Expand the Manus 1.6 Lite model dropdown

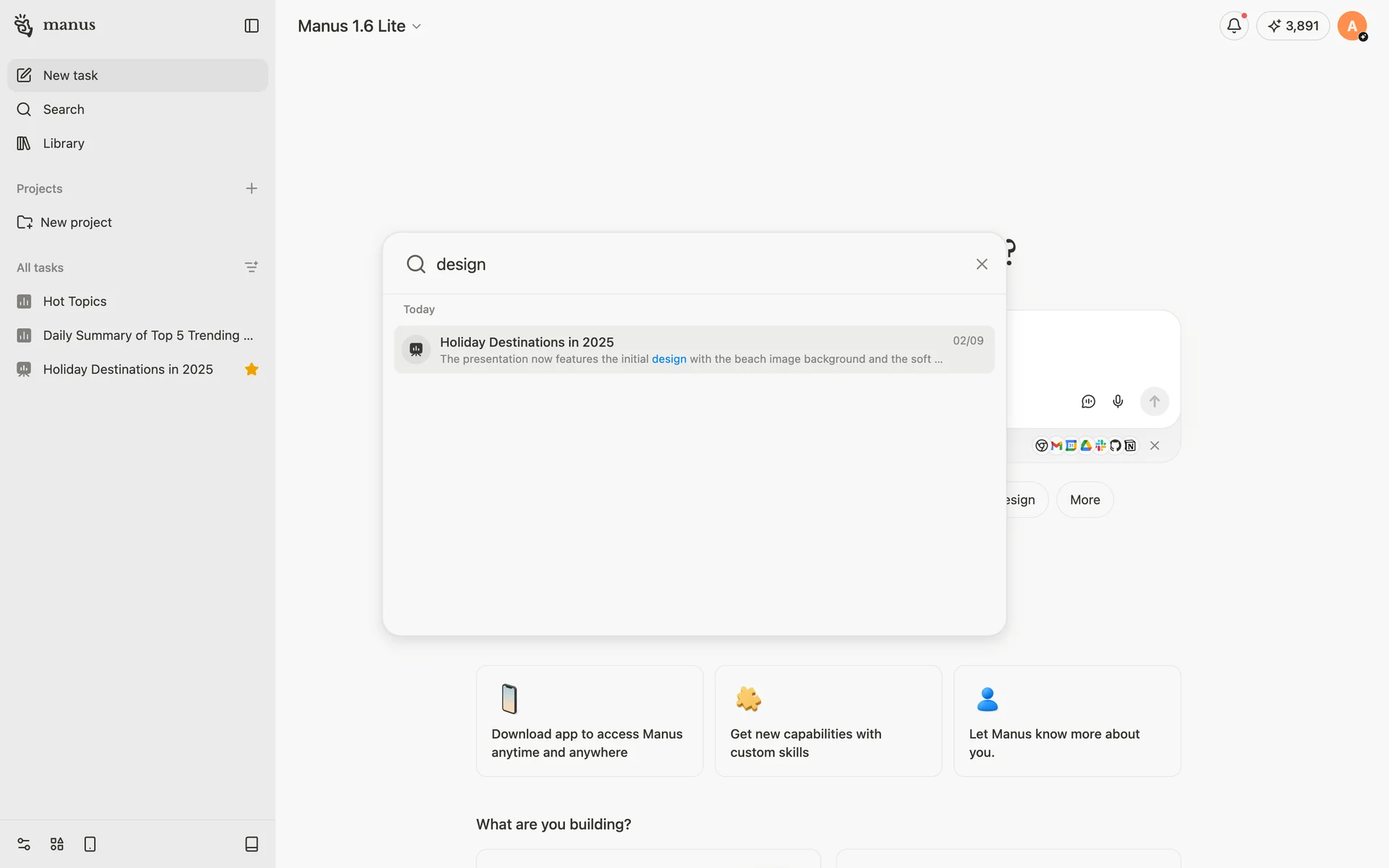click(x=359, y=26)
